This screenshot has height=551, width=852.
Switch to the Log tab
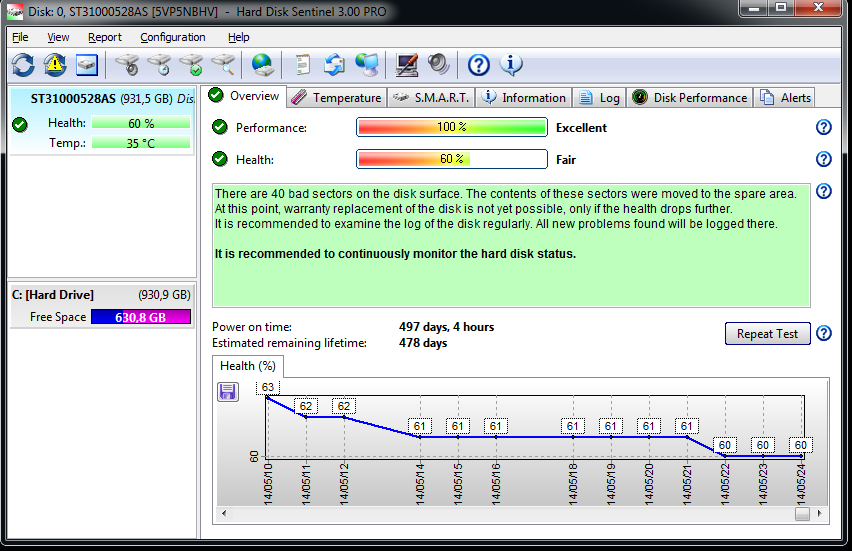[x=599, y=98]
